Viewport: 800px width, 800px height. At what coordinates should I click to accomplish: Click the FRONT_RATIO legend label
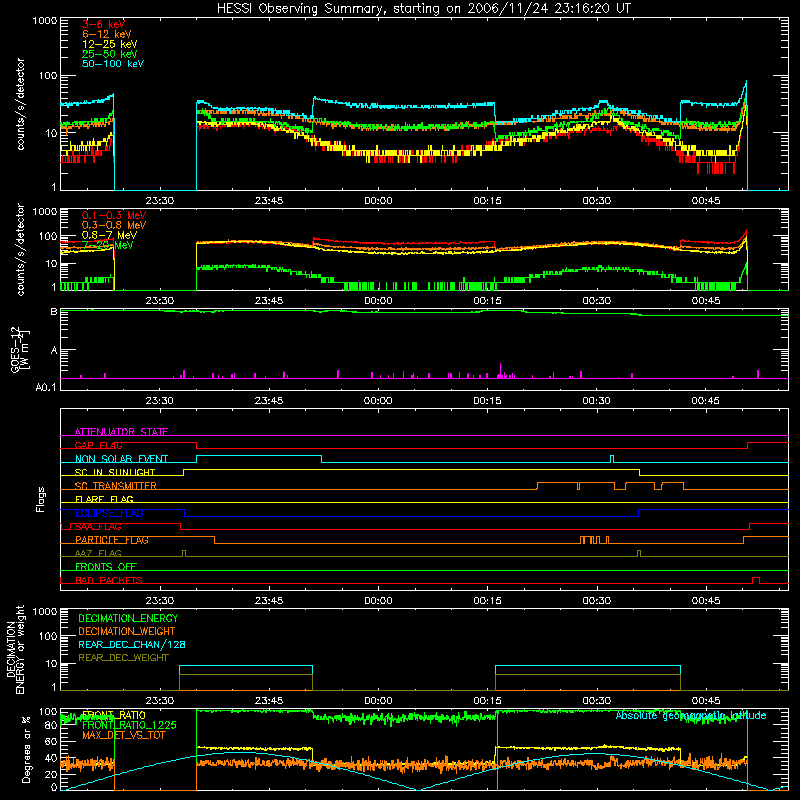(114, 715)
